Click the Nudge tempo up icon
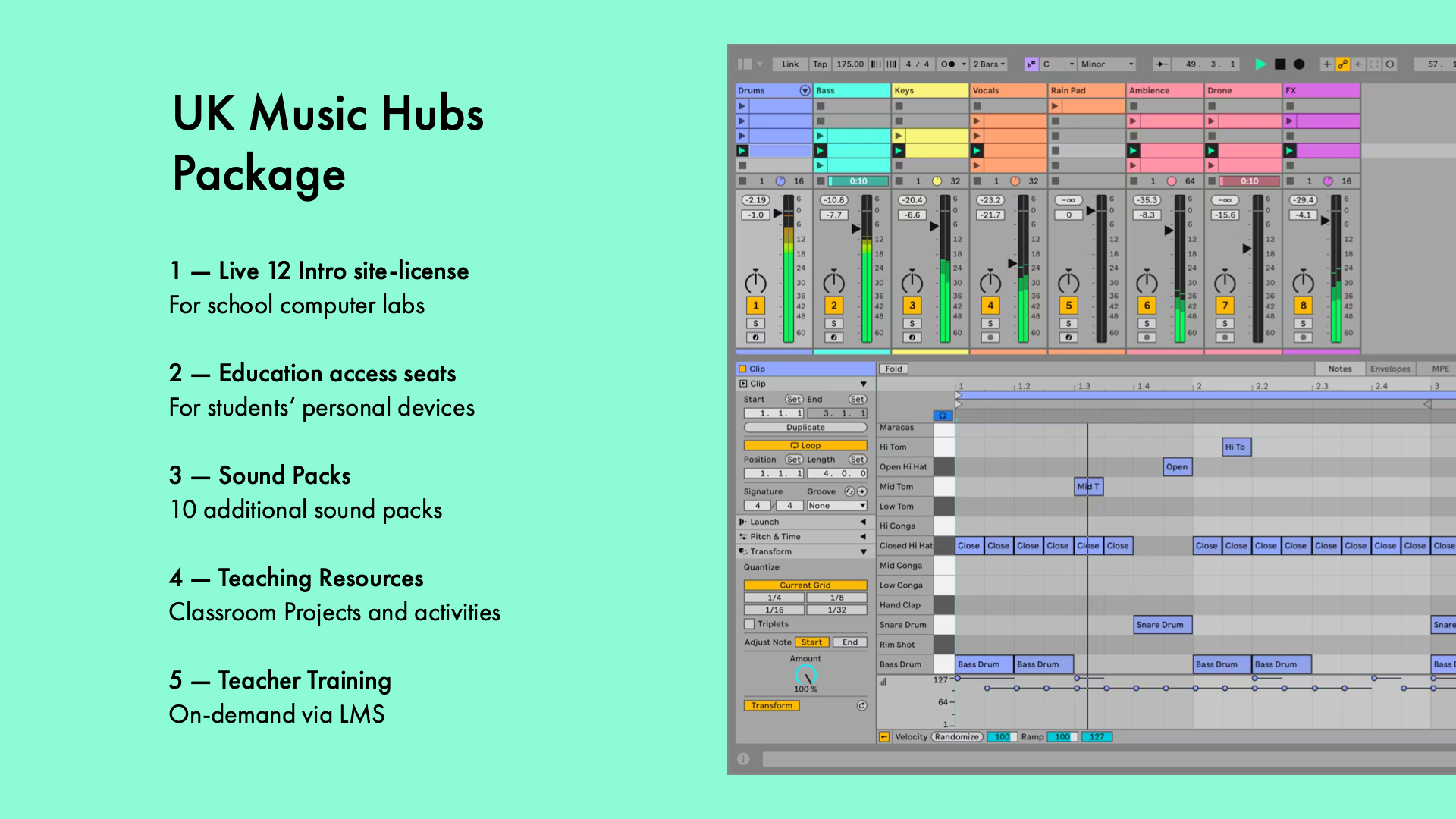 click(x=892, y=64)
